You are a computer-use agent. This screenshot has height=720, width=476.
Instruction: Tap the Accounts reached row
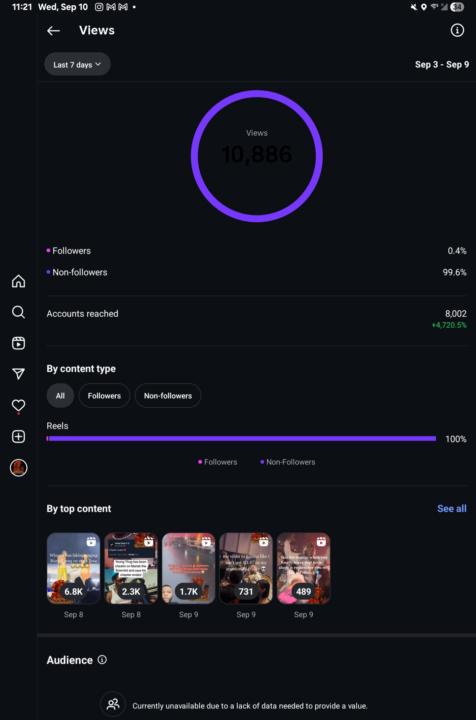[256, 319]
